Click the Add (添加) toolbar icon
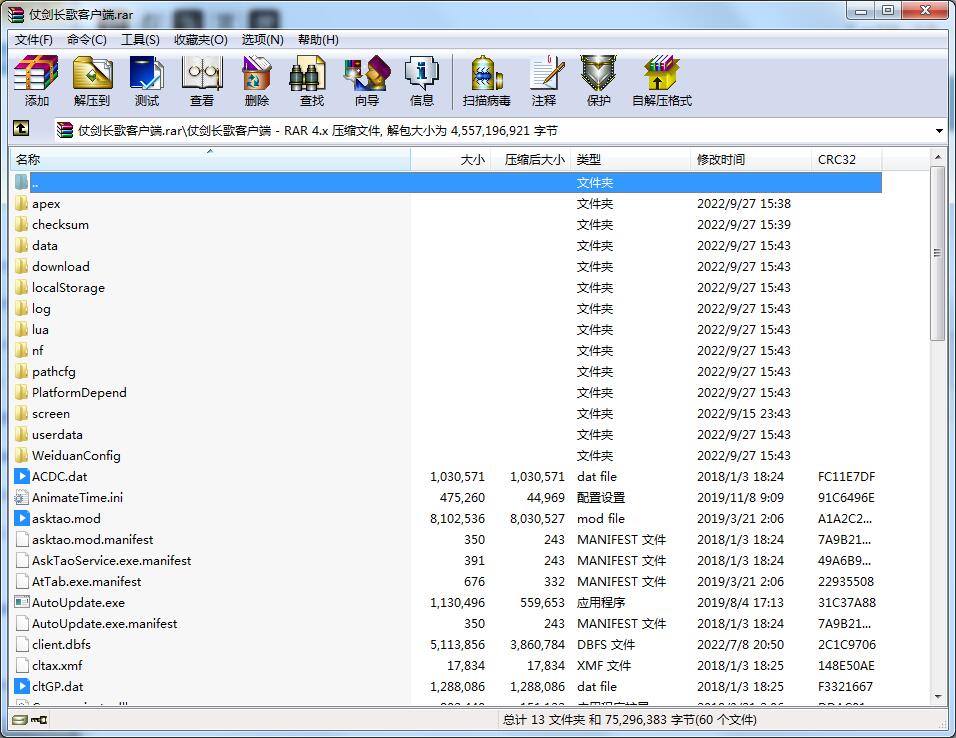The width and height of the screenshot is (956, 738). 36,80
